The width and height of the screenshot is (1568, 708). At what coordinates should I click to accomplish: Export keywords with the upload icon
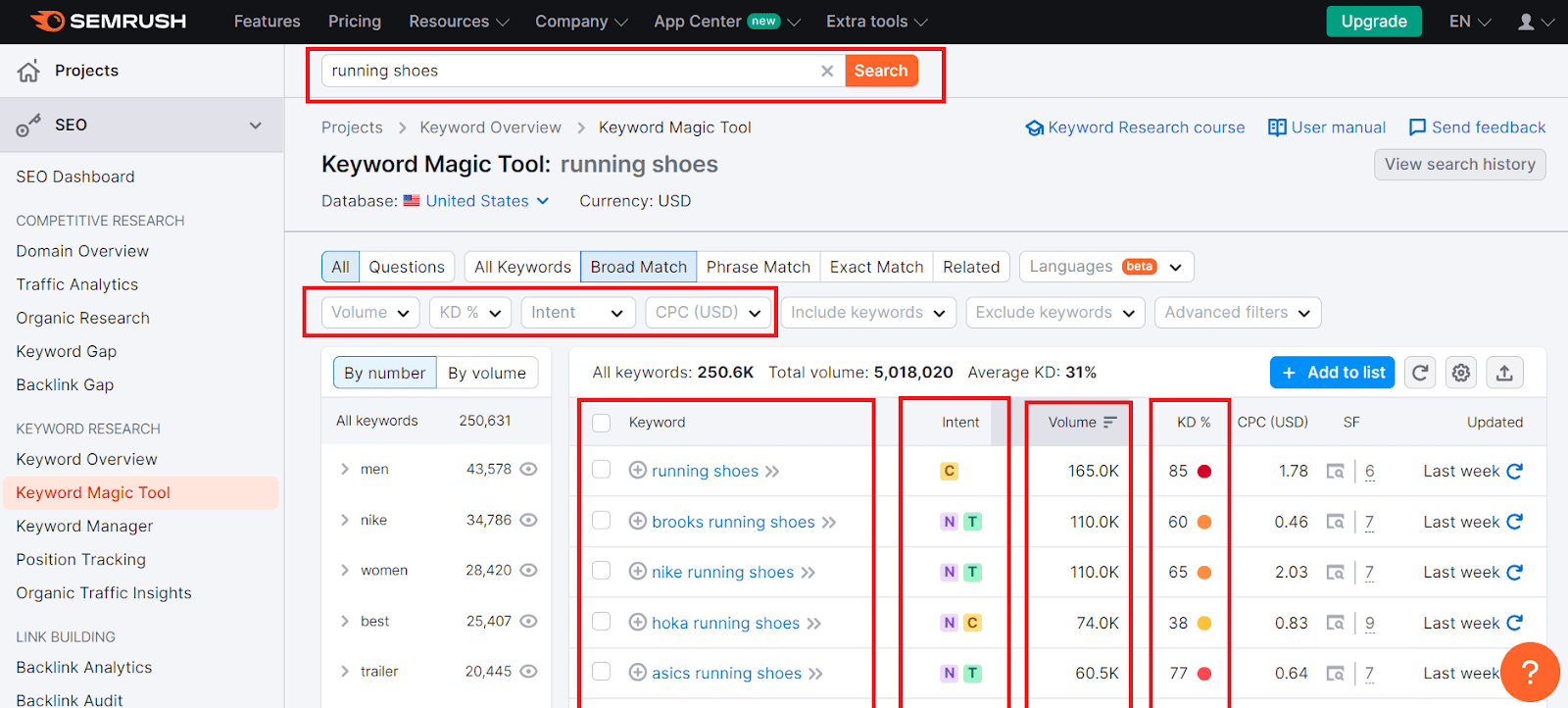click(1504, 373)
